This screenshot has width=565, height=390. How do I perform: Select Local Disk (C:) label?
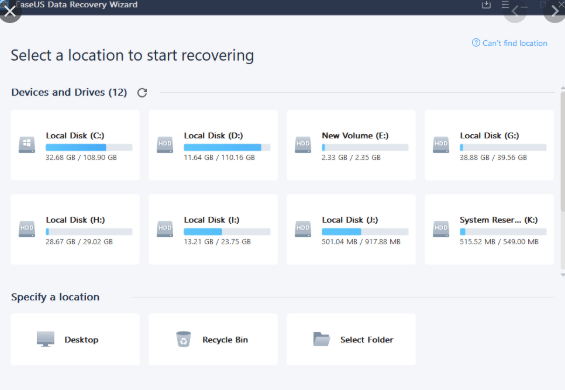[75, 136]
